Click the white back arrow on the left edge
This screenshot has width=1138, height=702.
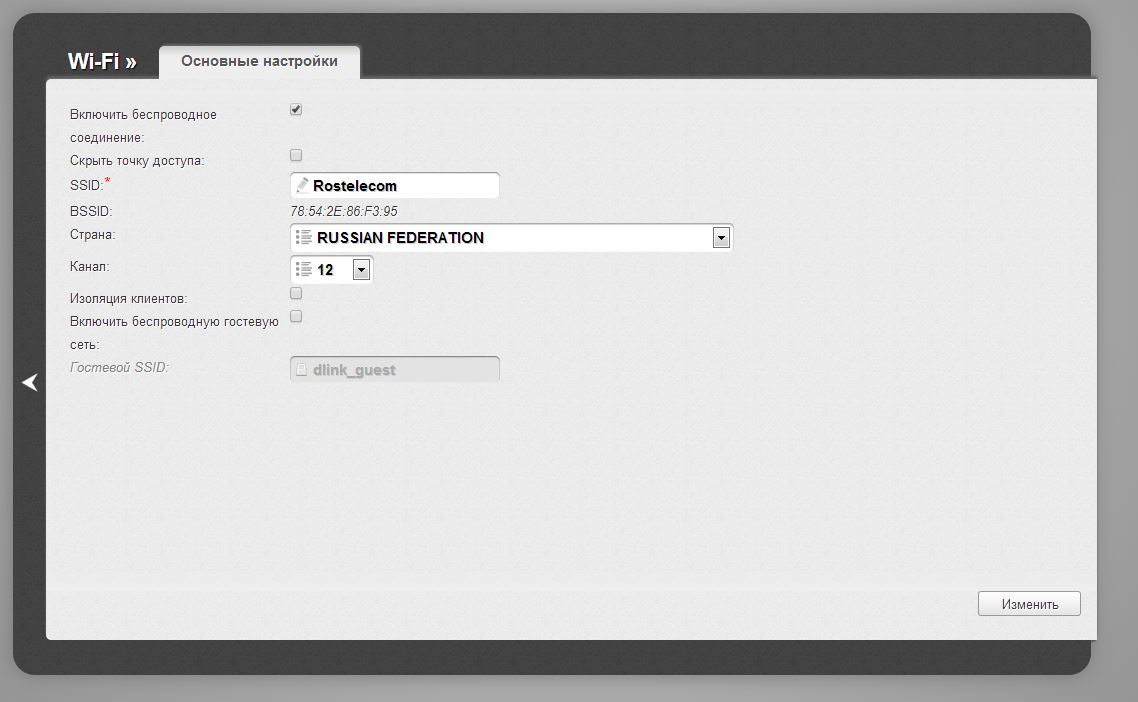(30, 382)
